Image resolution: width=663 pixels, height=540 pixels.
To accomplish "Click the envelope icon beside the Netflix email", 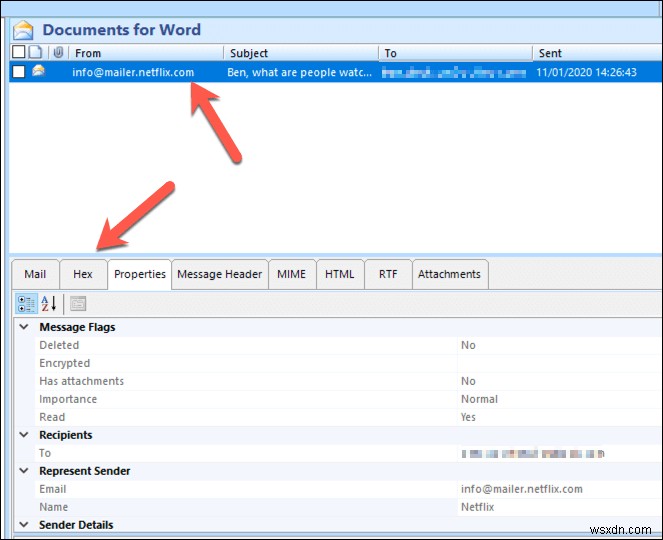I will (38, 72).
